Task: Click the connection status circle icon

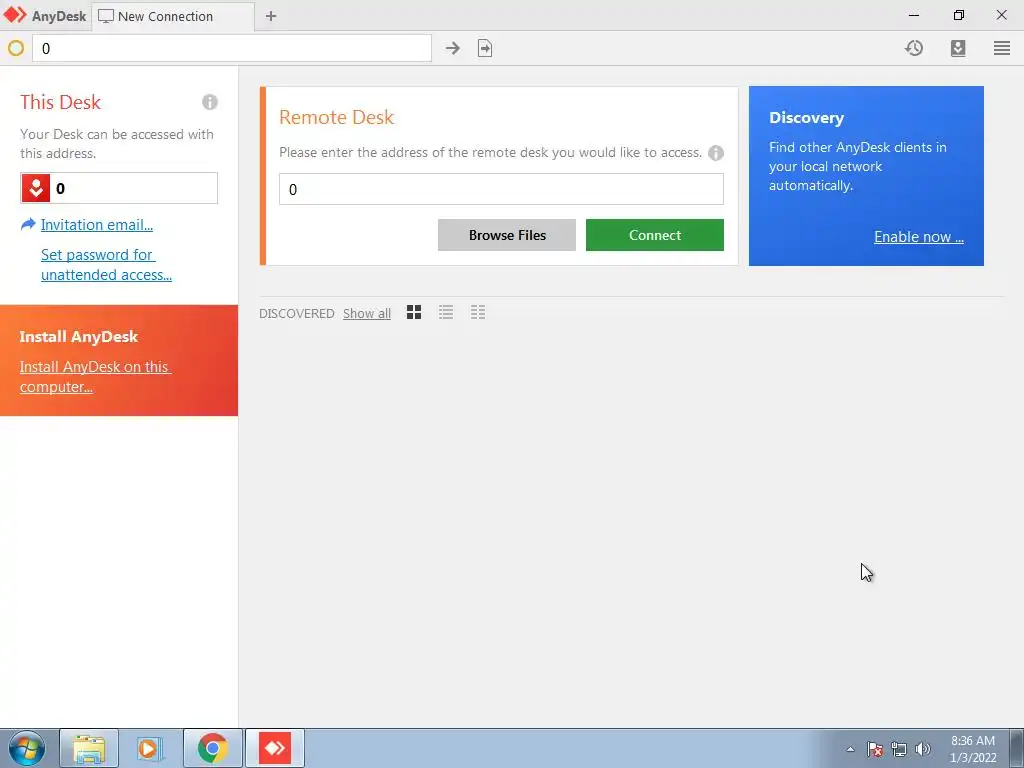Action: (x=16, y=48)
